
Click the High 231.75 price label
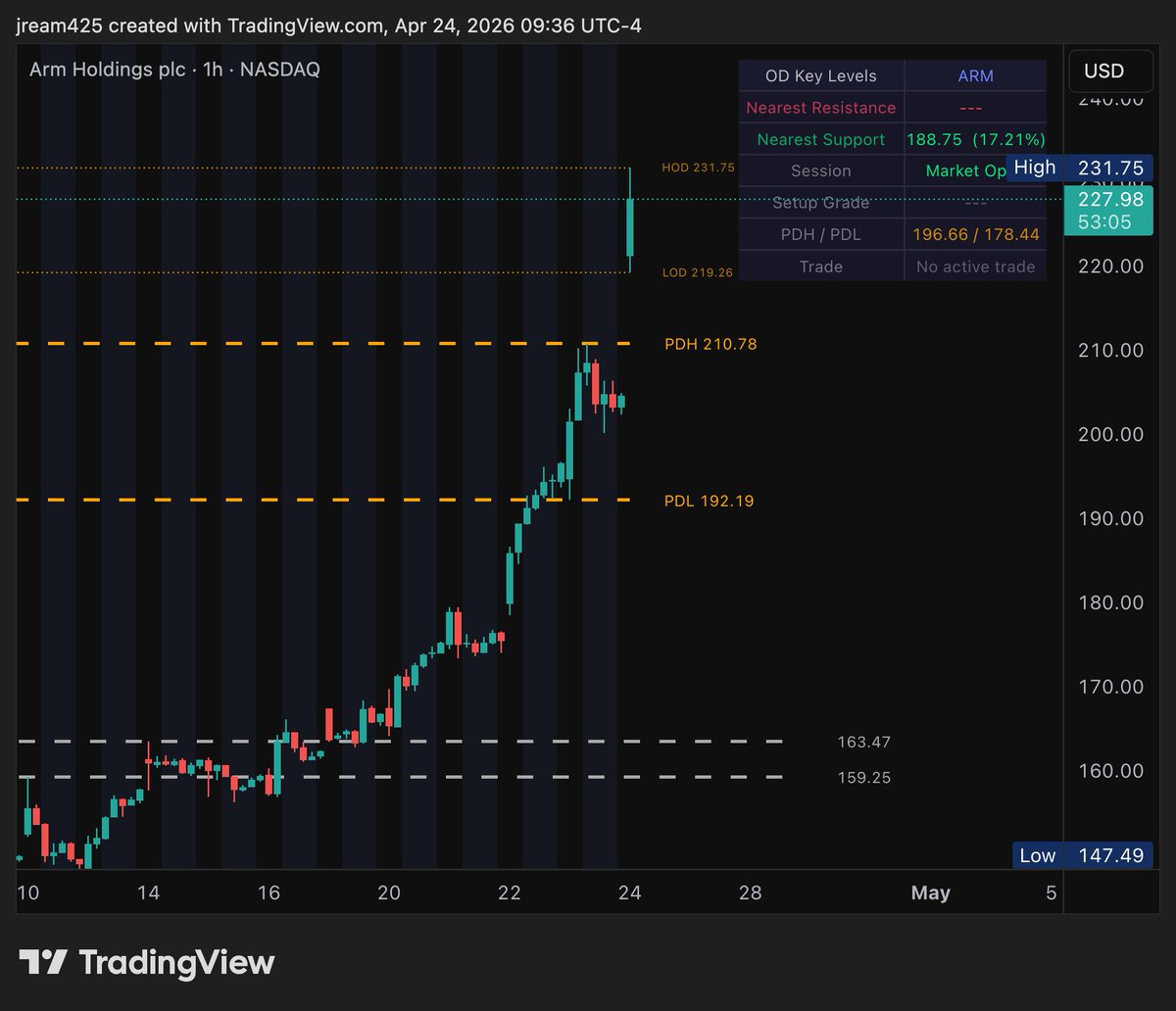(1082, 168)
